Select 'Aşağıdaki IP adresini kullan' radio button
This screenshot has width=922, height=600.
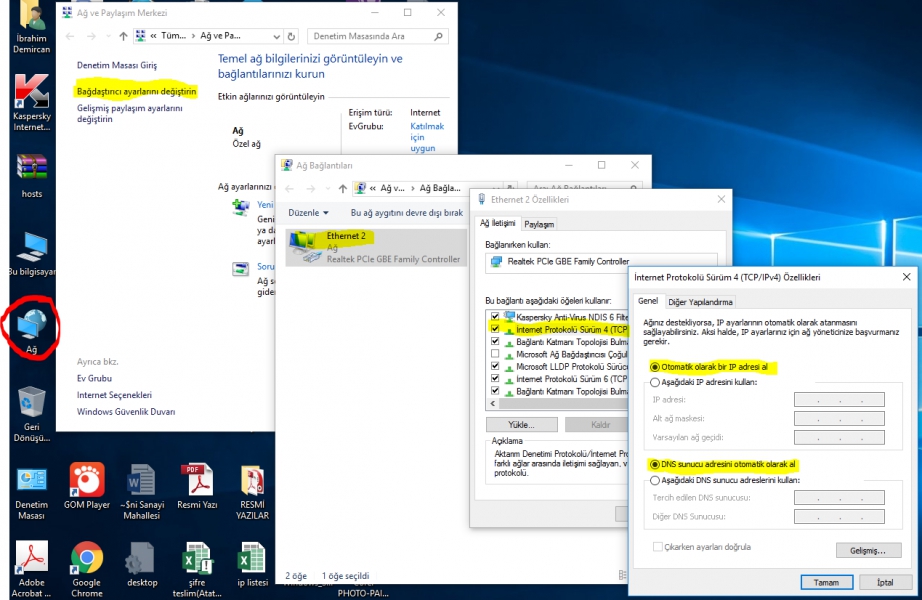pyautogui.click(x=656, y=382)
